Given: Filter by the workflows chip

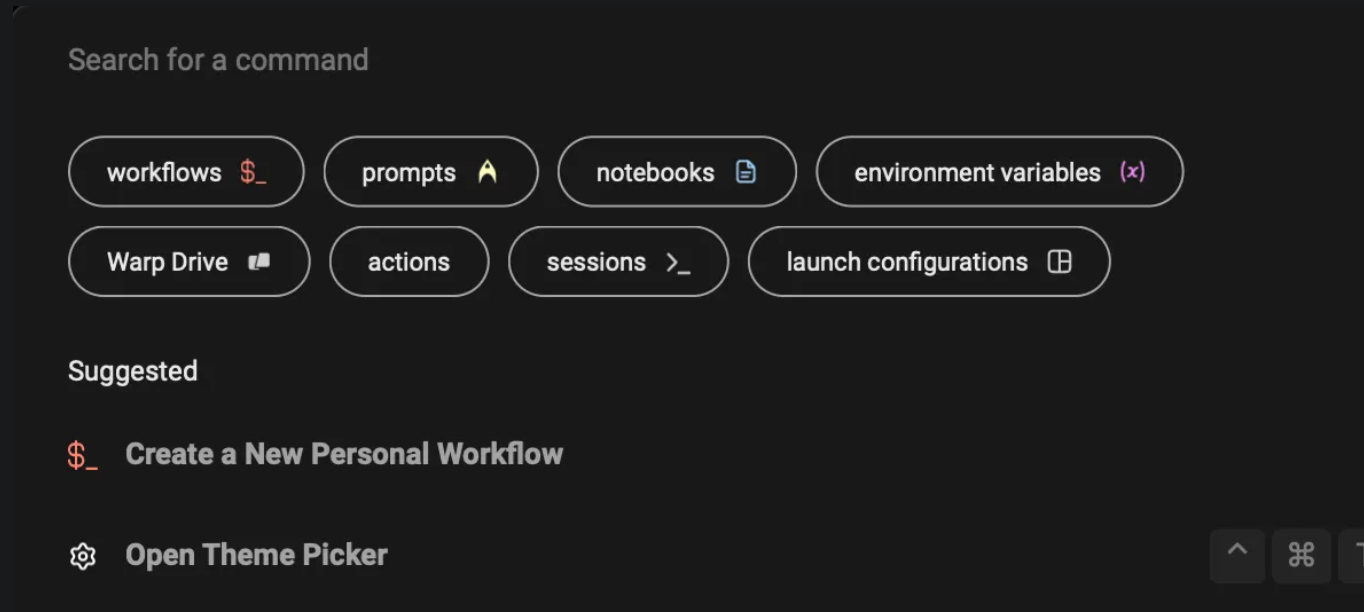Looking at the screenshot, I should pos(186,172).
